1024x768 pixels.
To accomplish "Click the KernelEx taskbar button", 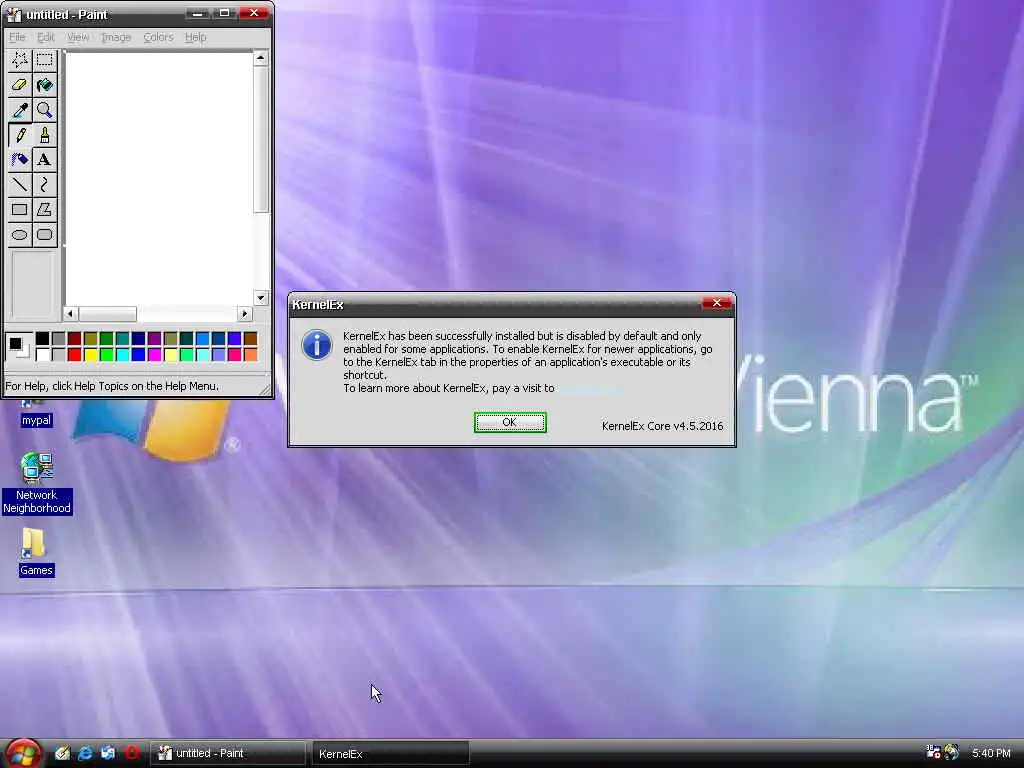I will point(391,754).
